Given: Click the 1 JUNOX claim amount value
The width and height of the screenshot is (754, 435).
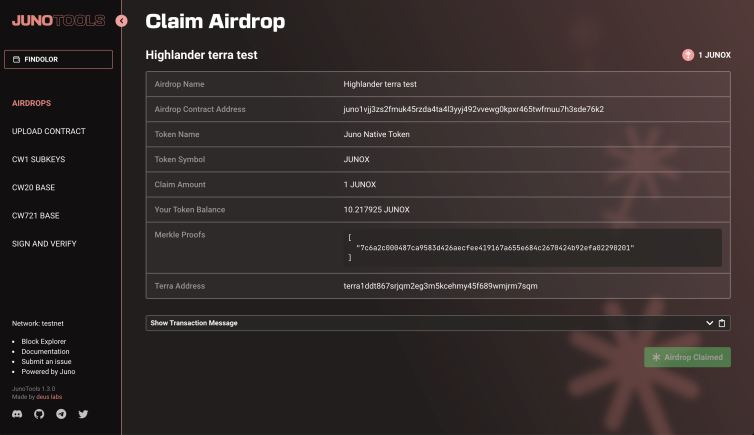Looking at the screenshot, I should click(360, 185).
